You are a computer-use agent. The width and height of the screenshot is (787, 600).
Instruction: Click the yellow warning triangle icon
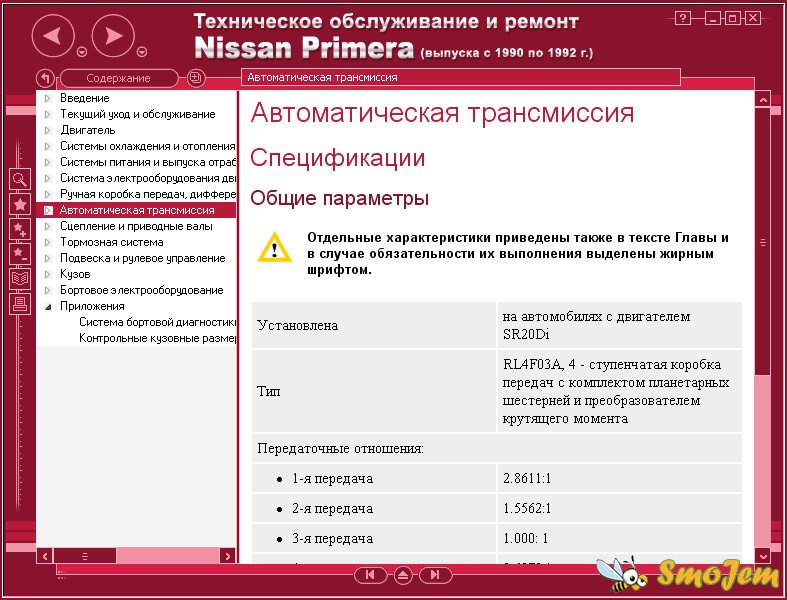coord(274,247)
